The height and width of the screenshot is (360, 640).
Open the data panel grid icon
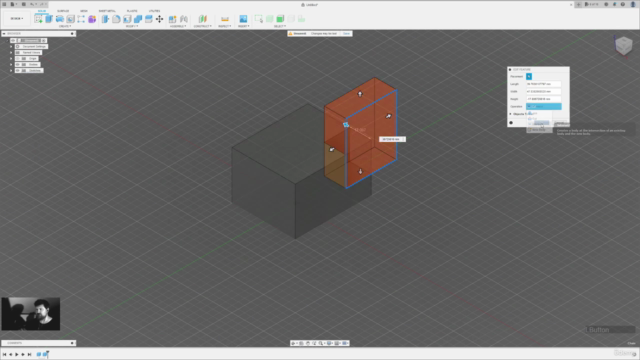[x=4, y=4]
